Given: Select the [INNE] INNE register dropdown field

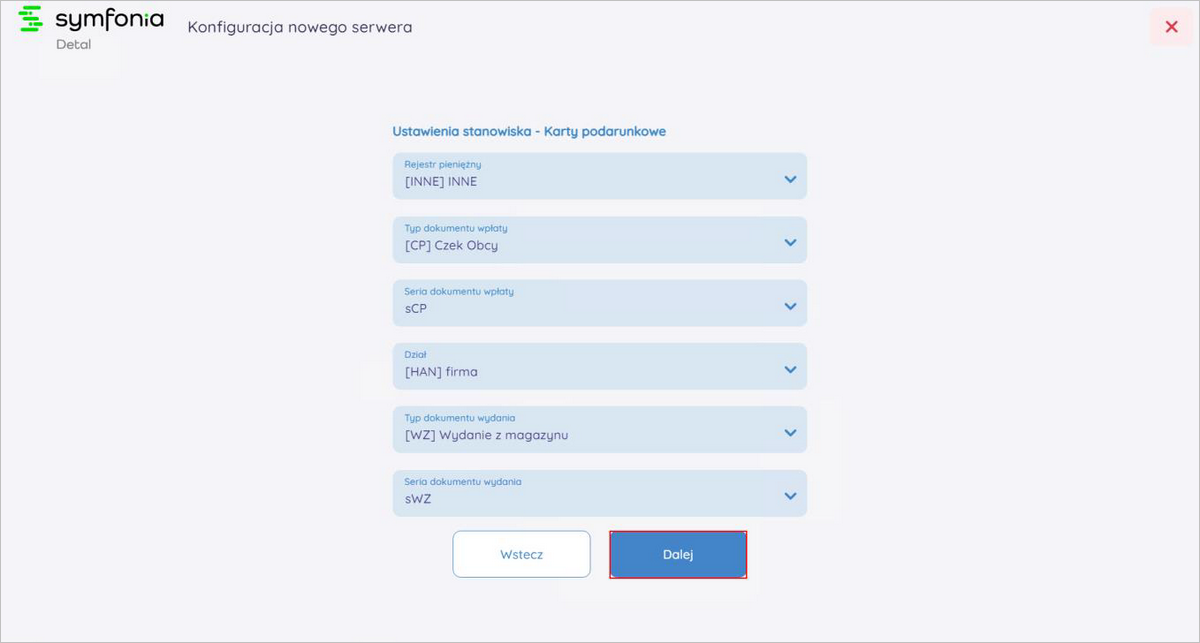Looking at the screenshot, I should [x=599, y=176].
